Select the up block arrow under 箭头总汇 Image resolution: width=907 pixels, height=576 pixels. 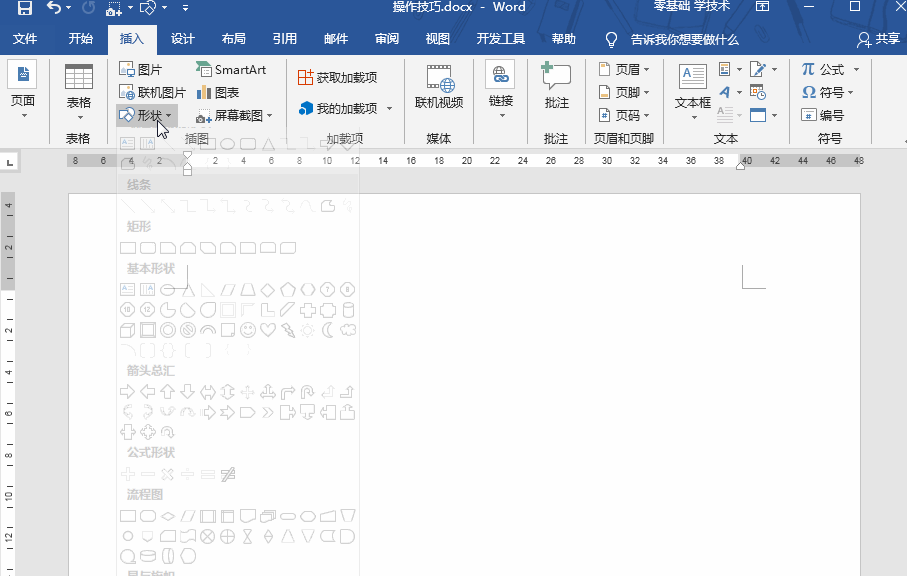[168, 392]
